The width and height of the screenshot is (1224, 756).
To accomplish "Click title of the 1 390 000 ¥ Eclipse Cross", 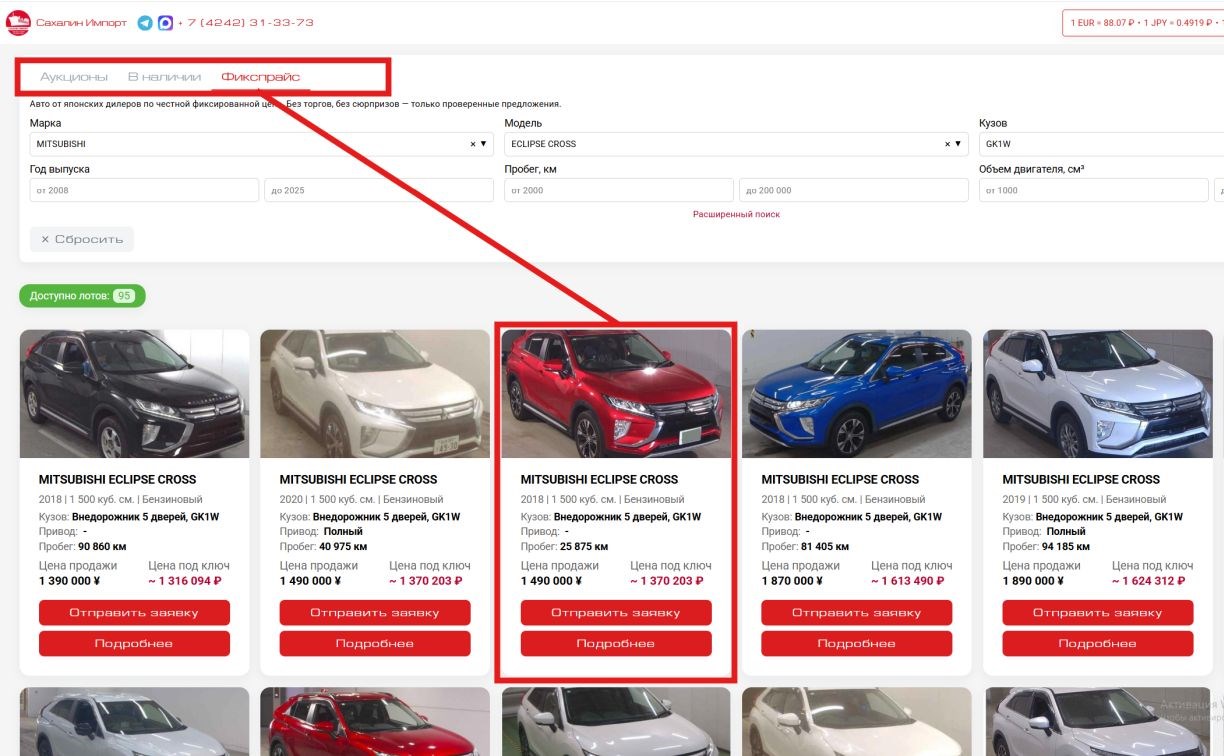I will click(x=118, y=480).
